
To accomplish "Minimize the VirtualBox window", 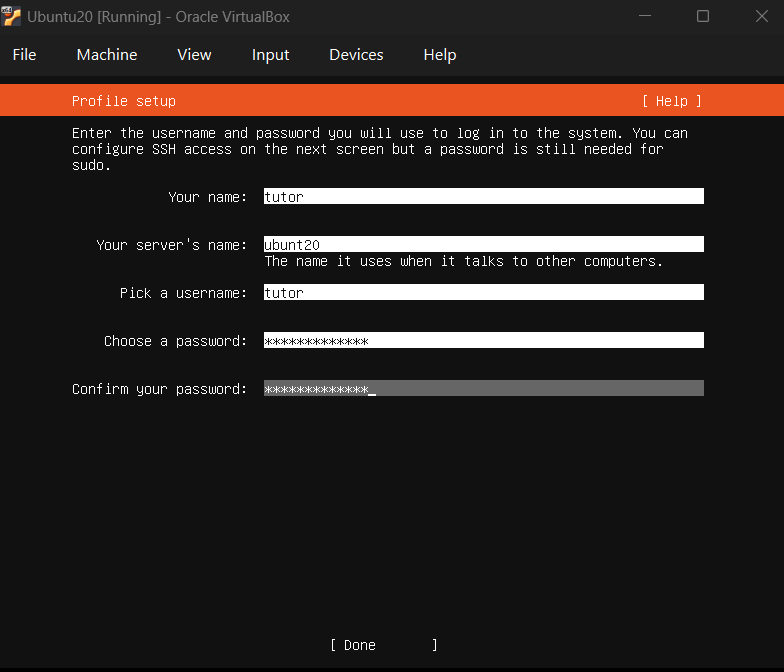I will tap(645, 16).
